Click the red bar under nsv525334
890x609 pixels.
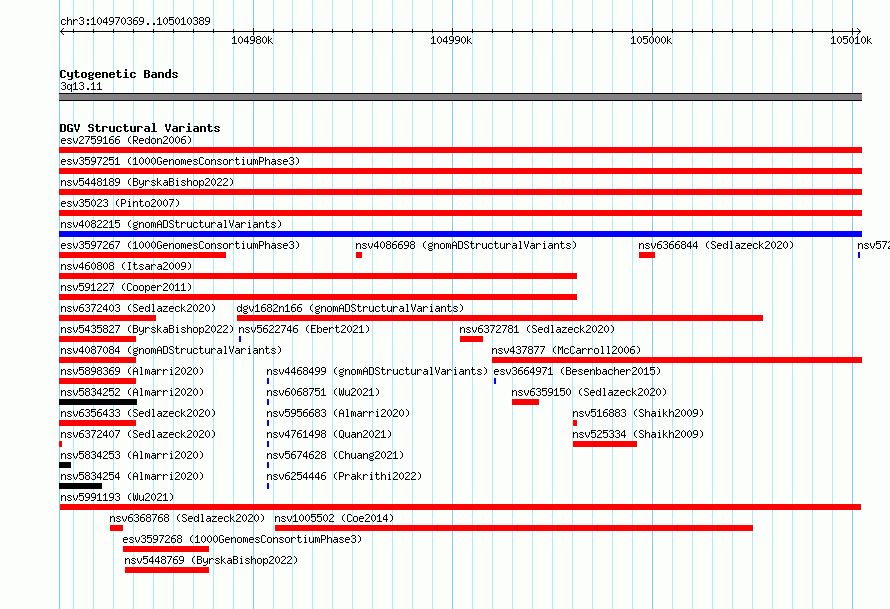(x=604, y=444)
